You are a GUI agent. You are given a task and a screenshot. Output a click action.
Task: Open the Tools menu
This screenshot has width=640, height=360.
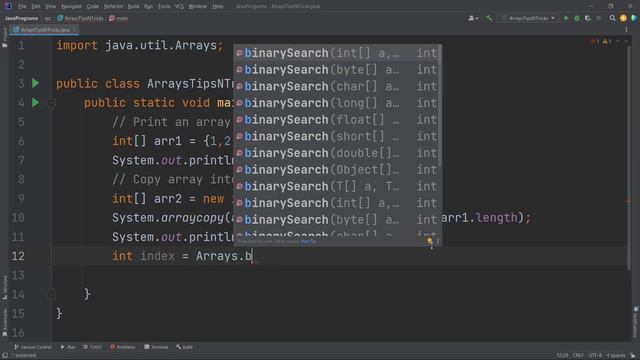point(164,7)
